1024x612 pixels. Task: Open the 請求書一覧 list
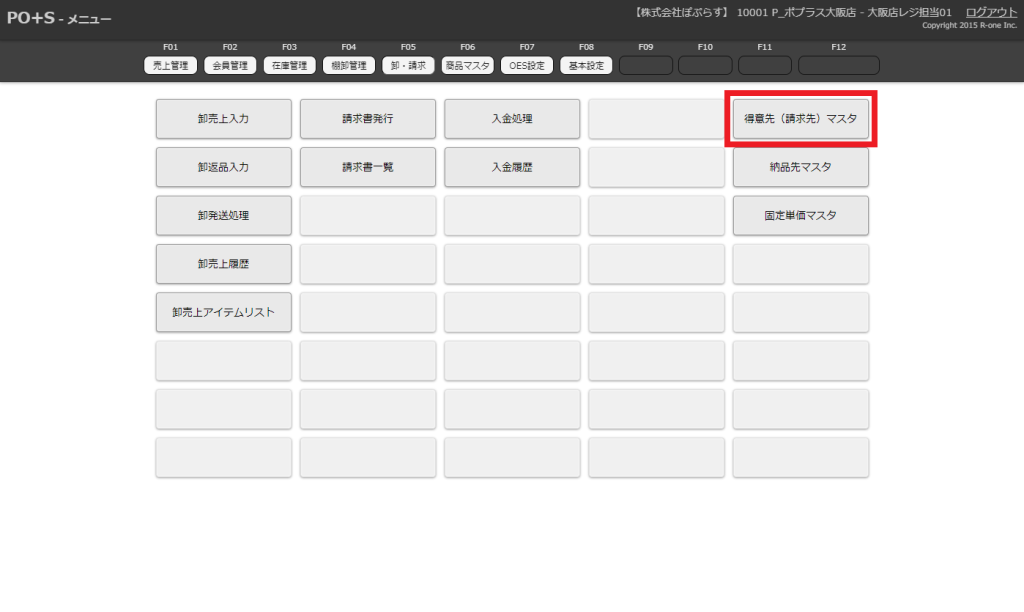click(367, 167)
